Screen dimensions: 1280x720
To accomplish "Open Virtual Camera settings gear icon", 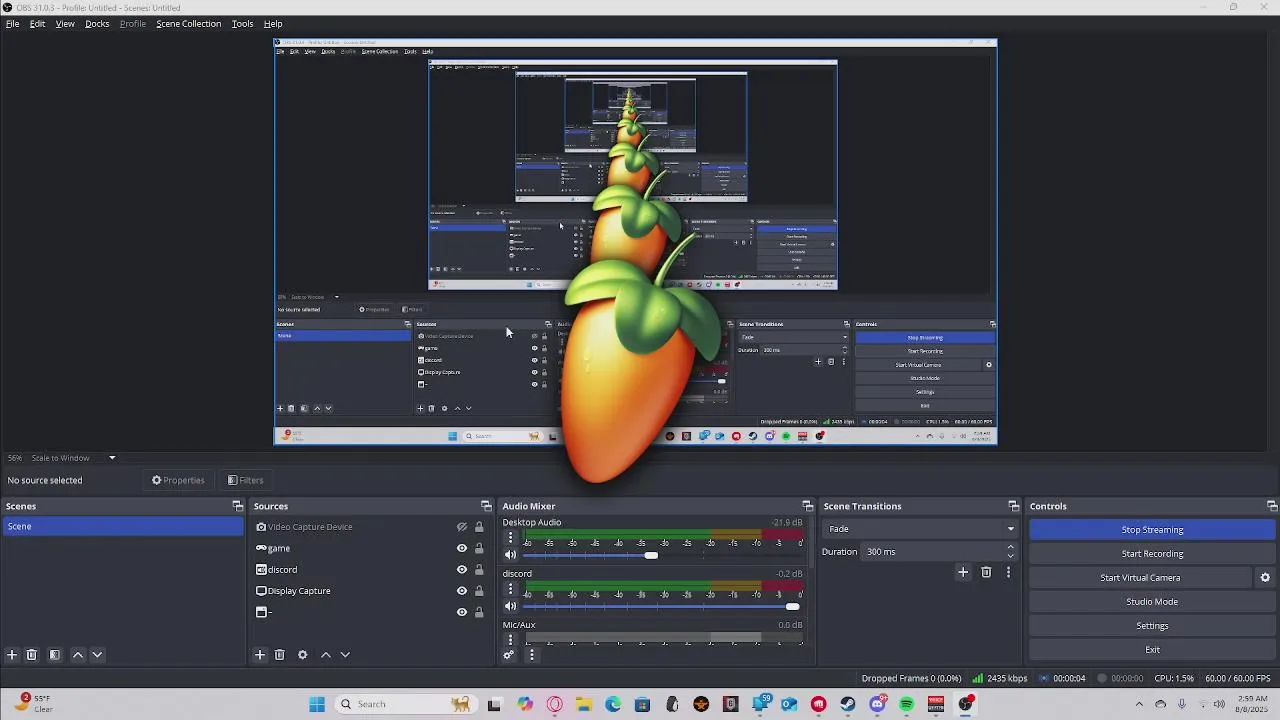I will [1265, 578].
